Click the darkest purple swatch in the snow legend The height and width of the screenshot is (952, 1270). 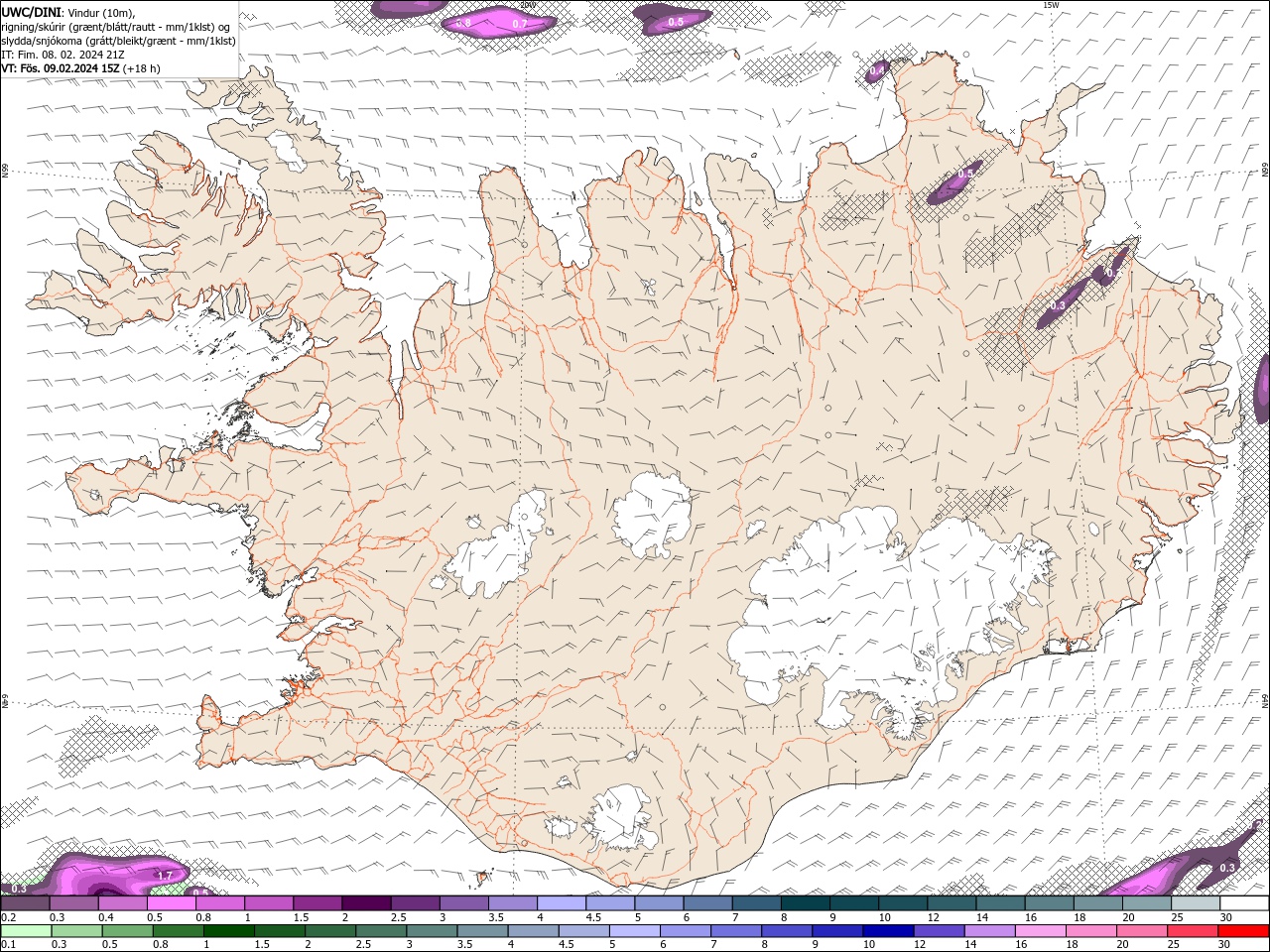click(365, 902)
